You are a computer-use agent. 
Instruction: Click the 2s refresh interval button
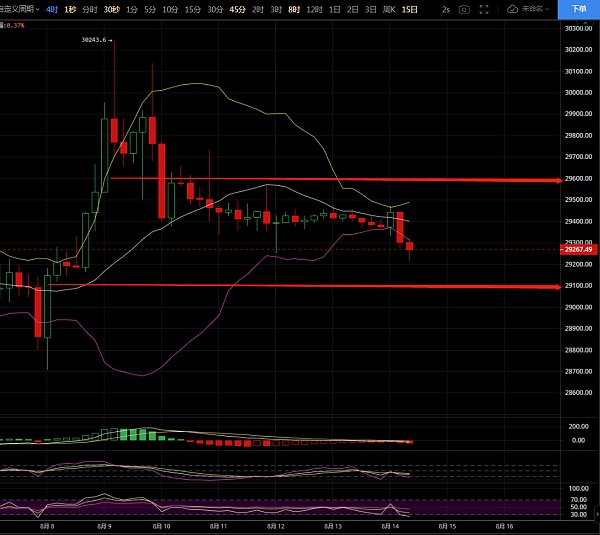click(x=446, y=10)
